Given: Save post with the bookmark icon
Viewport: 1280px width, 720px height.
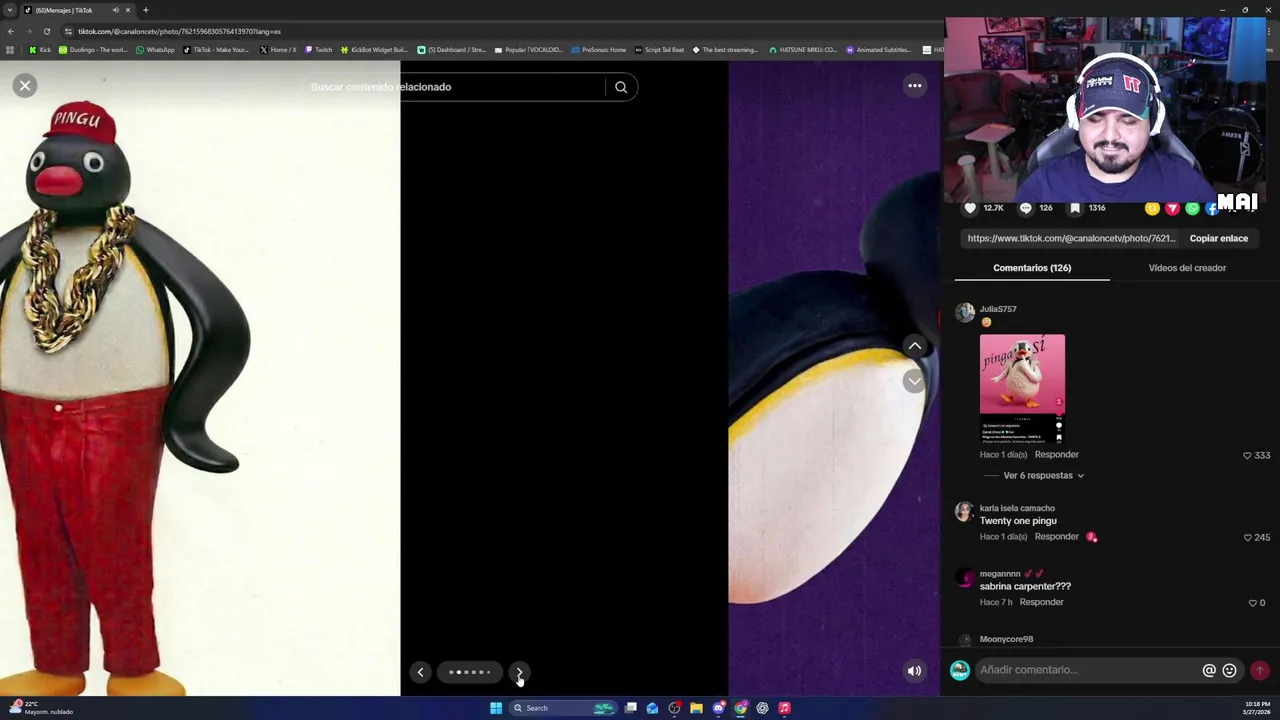Looking at the screenshot, I should [1075, 208].
